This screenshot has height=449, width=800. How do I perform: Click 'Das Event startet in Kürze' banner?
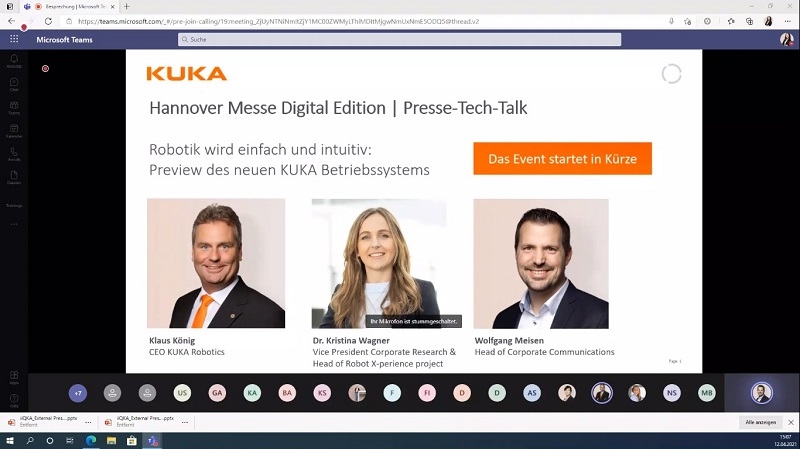[x=562, y=159]
